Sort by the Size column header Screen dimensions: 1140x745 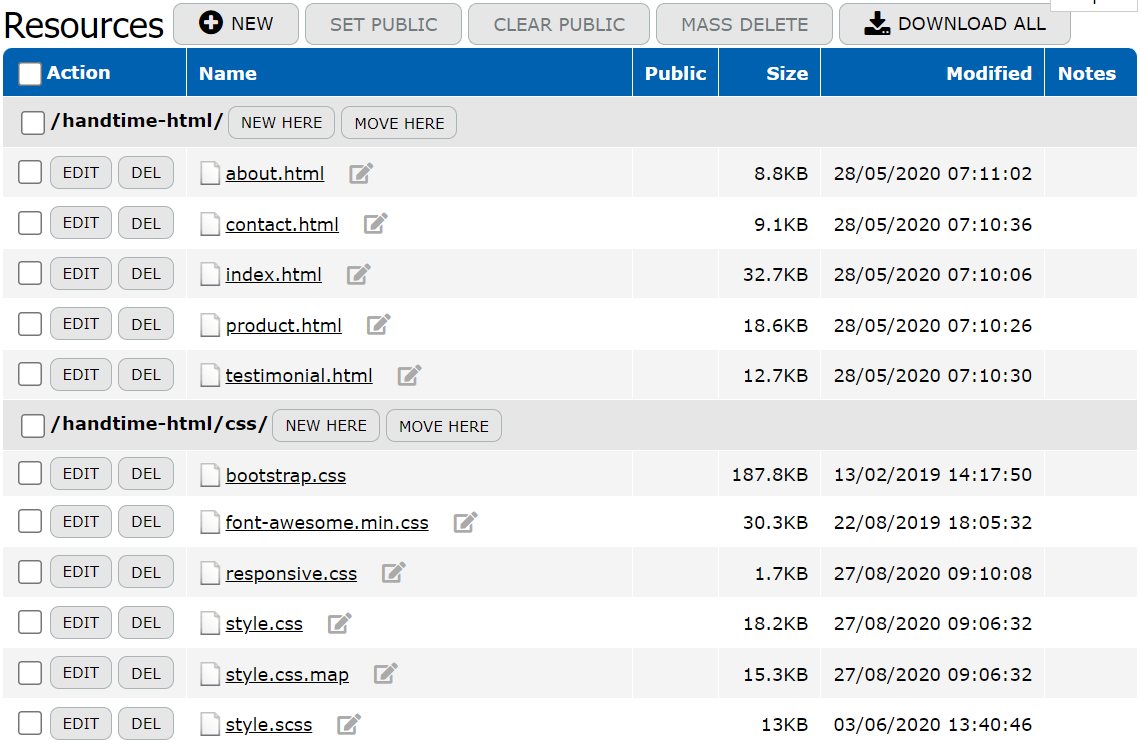pos(787,74)
